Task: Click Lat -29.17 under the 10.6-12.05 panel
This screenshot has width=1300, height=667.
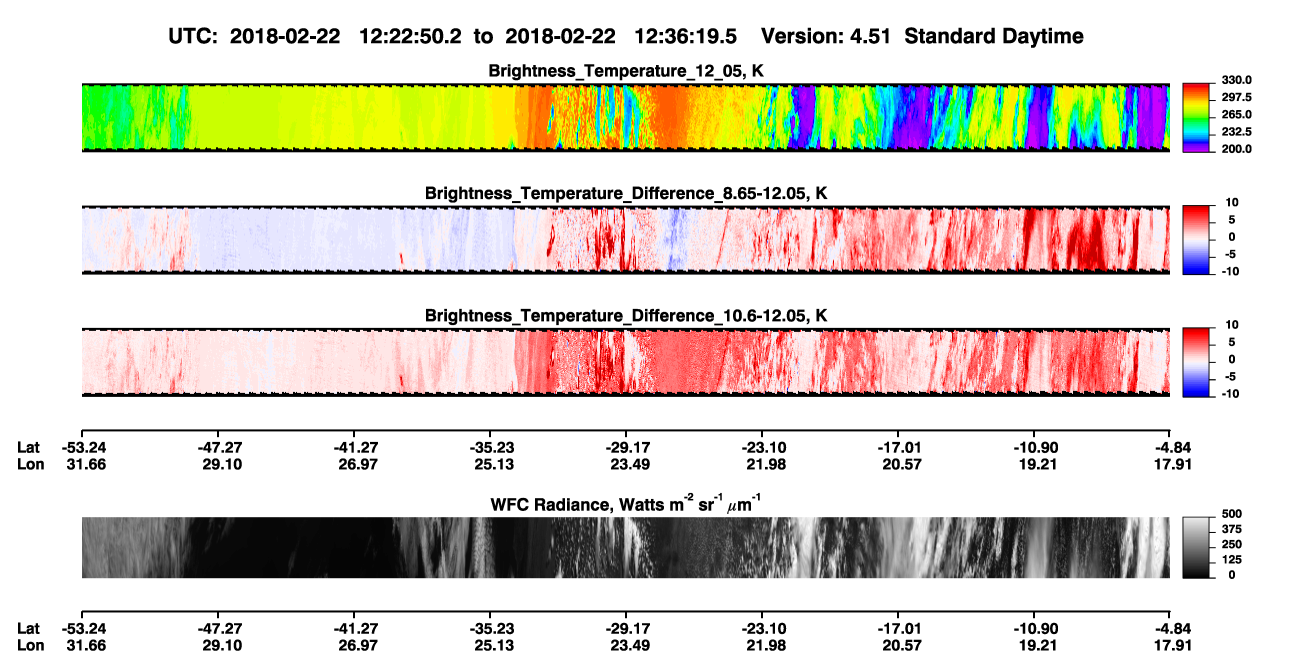Action: [625, 448]
